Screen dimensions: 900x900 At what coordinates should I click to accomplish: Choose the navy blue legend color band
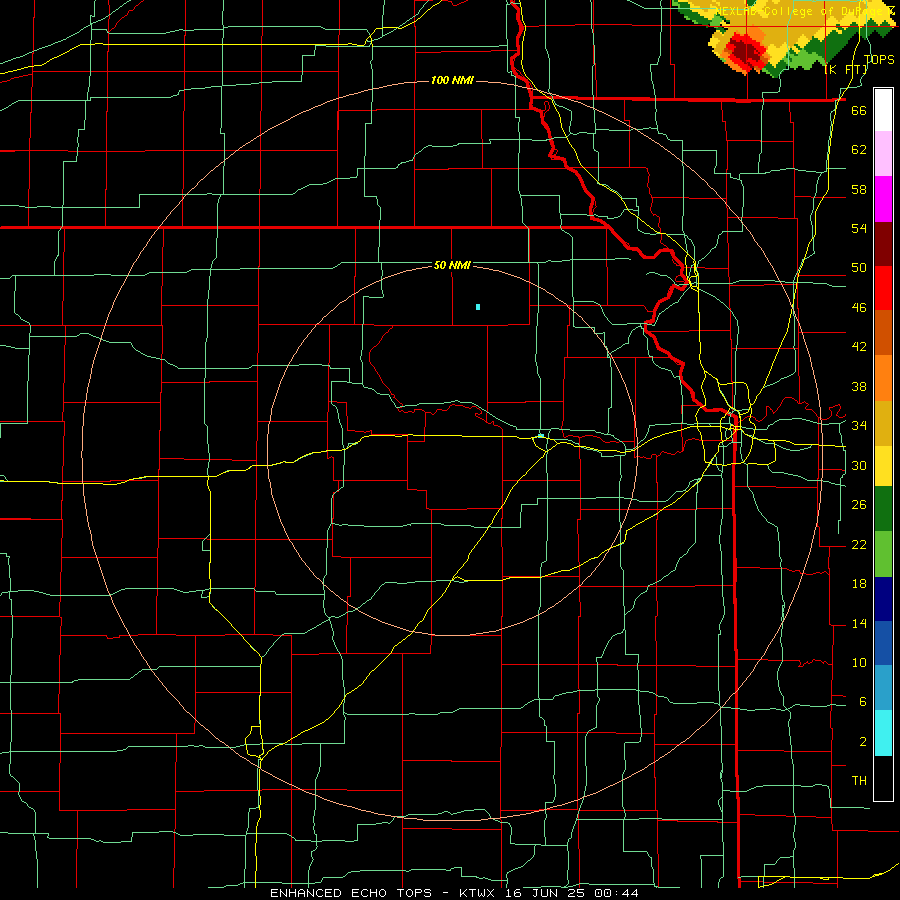tap(883, 599)
